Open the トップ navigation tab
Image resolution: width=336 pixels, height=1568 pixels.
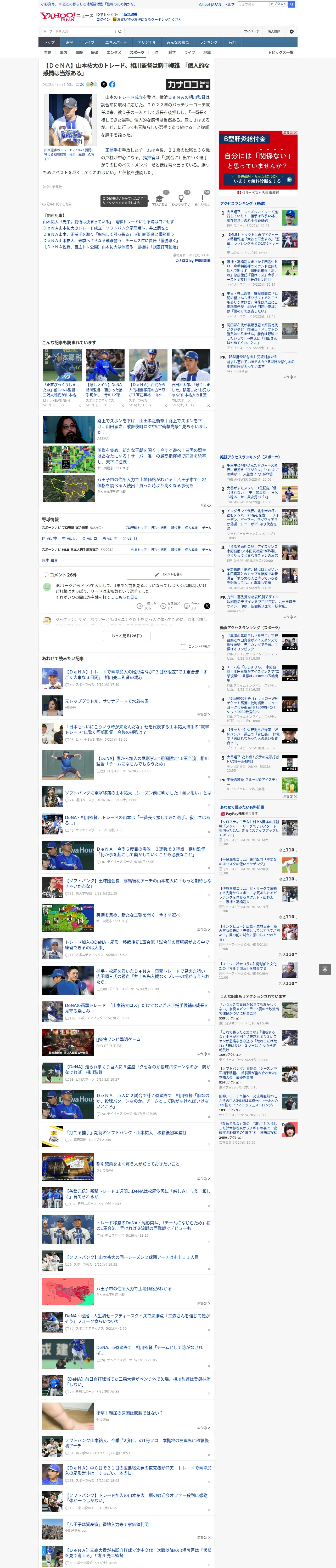(x=49, y=43)
